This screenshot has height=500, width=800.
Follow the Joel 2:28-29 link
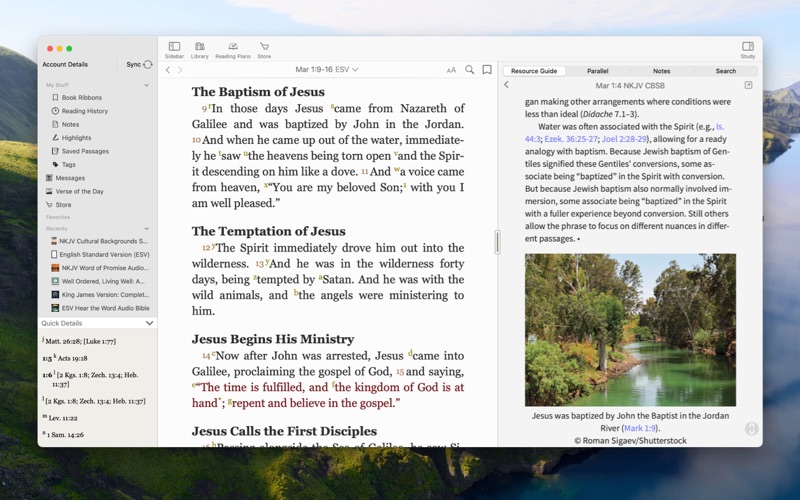[x=624, y=139]
